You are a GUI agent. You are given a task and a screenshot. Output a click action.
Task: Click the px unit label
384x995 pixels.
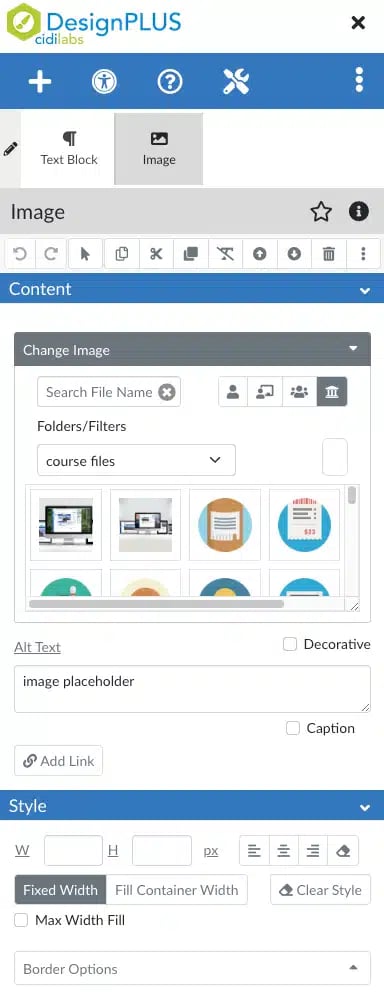(211, 851)
